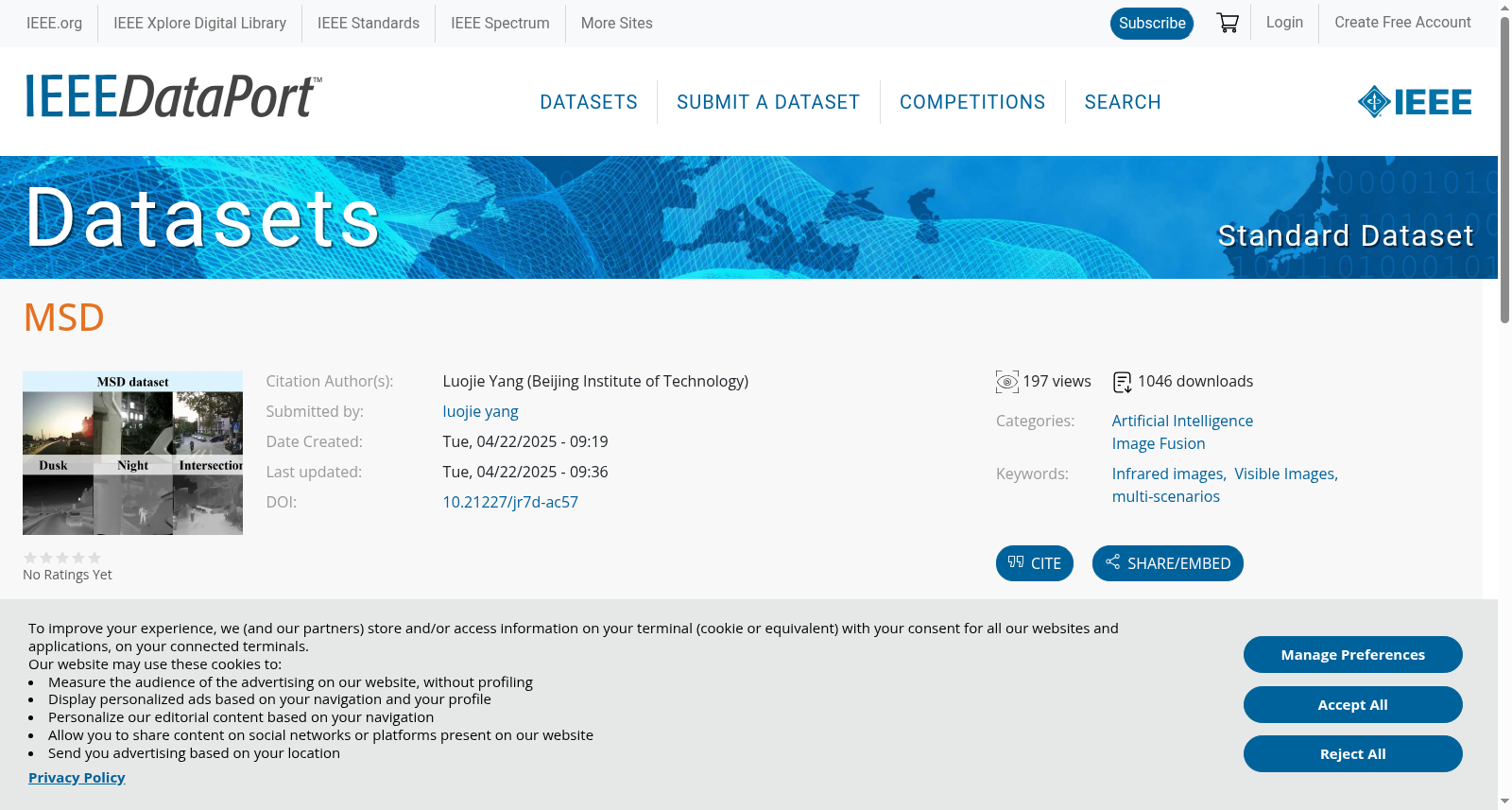The width and height of the screenshot is (1512, 810).
Task: Open the IEEE.org site link
Action: tap(54, 23)
